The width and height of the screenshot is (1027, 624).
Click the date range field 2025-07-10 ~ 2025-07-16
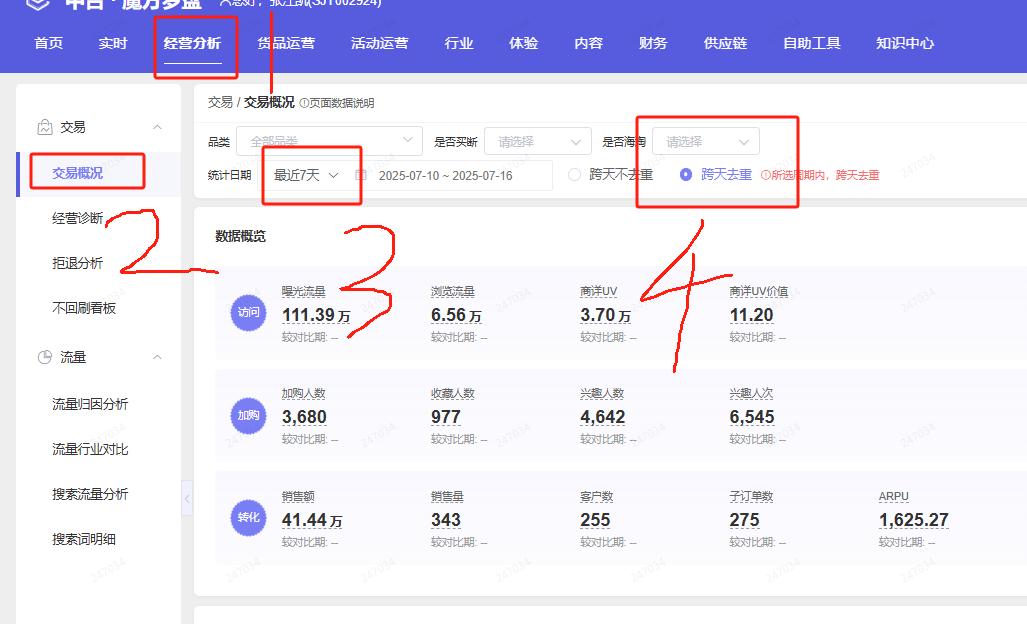click(445, 175)
